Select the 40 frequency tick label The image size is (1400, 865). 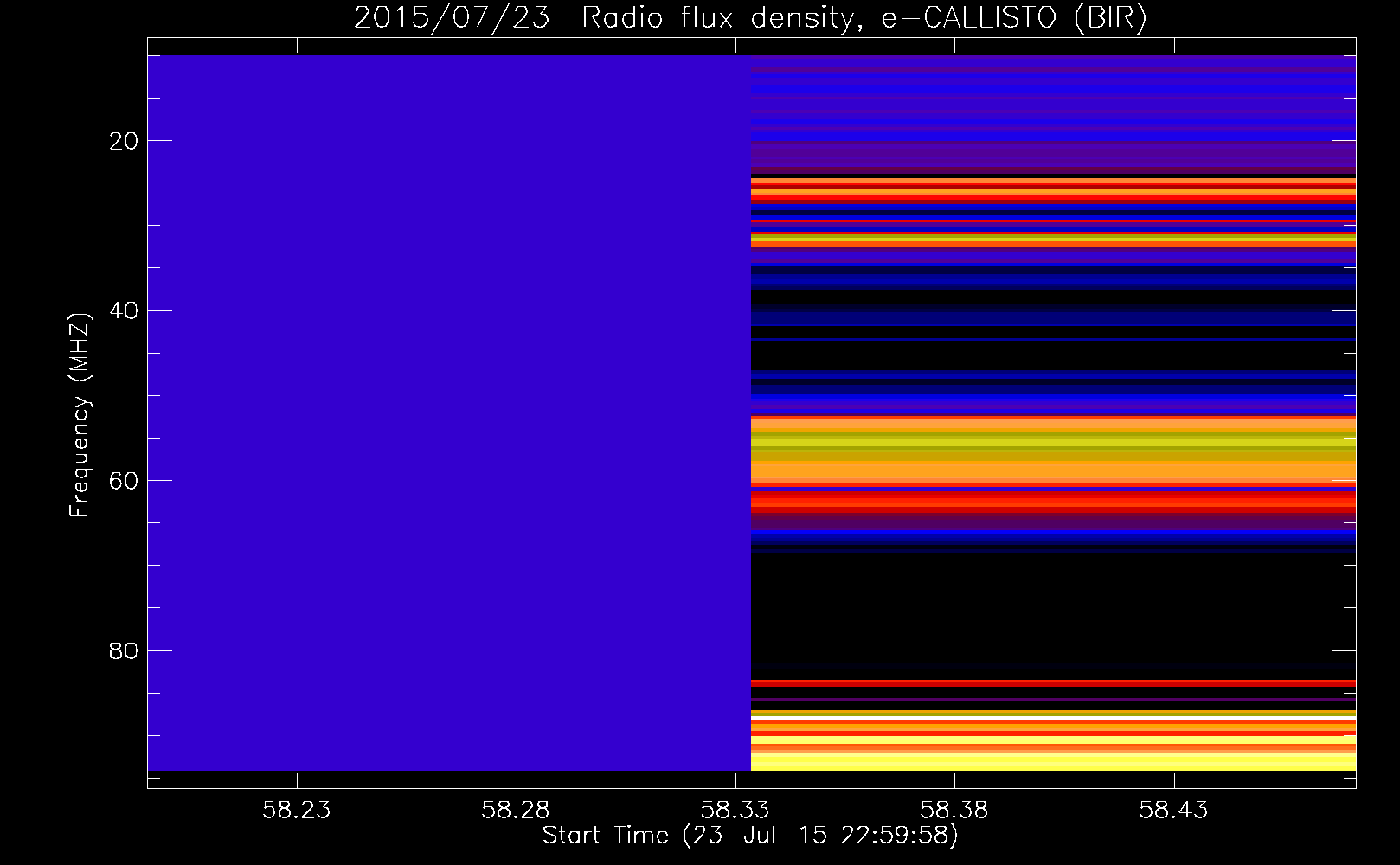[x=125, y=311]
